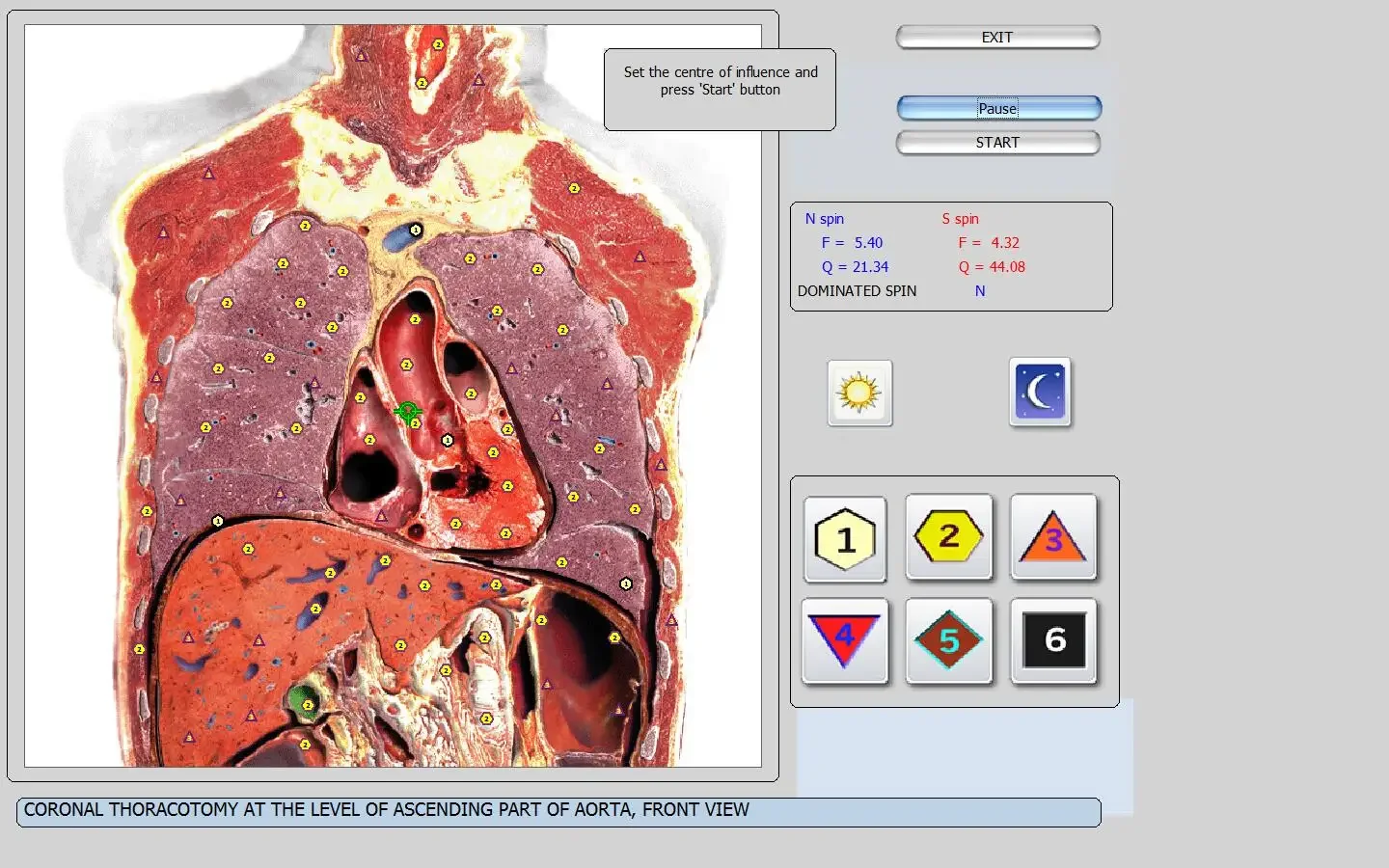Click the sun icon button
Viewport: 1389px width, 868px height.
click(859, 393)
